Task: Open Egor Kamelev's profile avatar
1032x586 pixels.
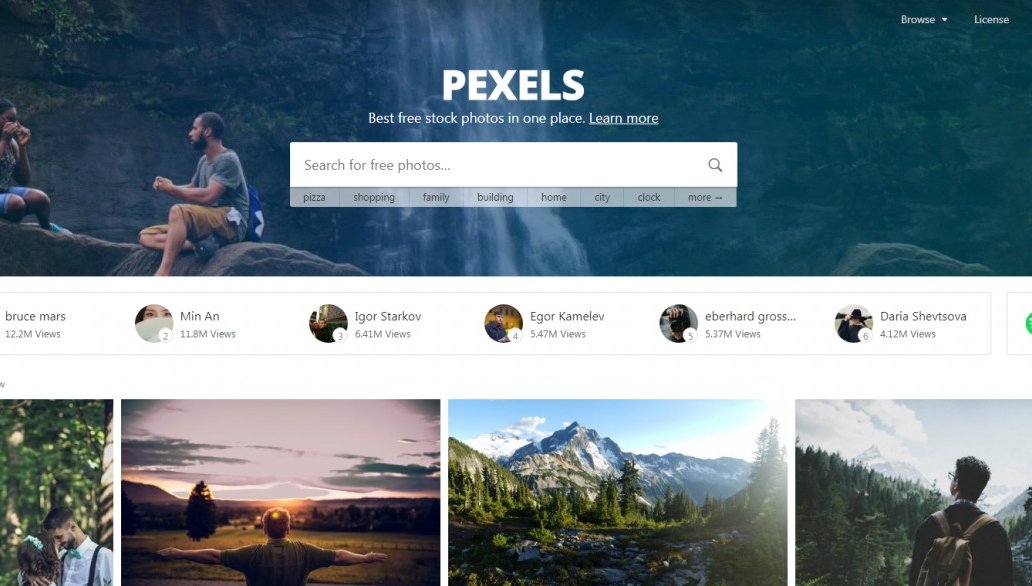Action: coord(503,323)
